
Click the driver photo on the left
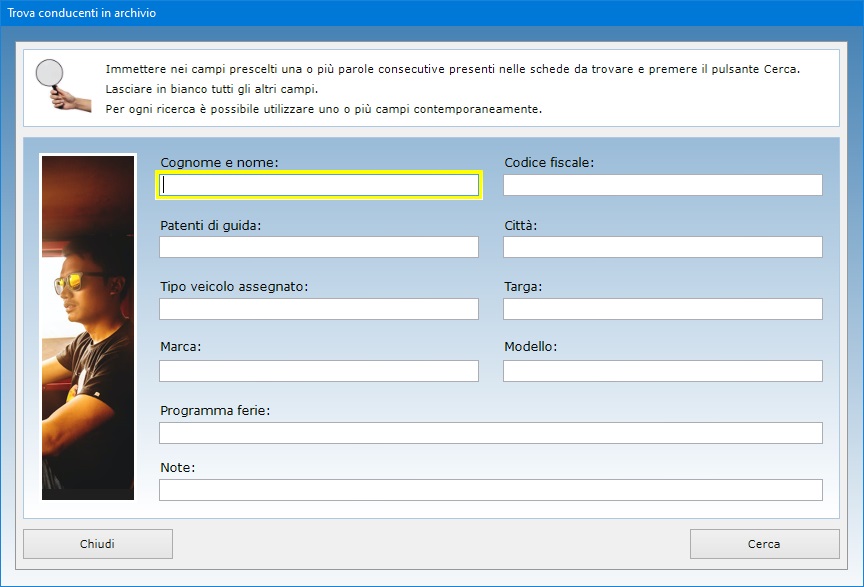87,326
